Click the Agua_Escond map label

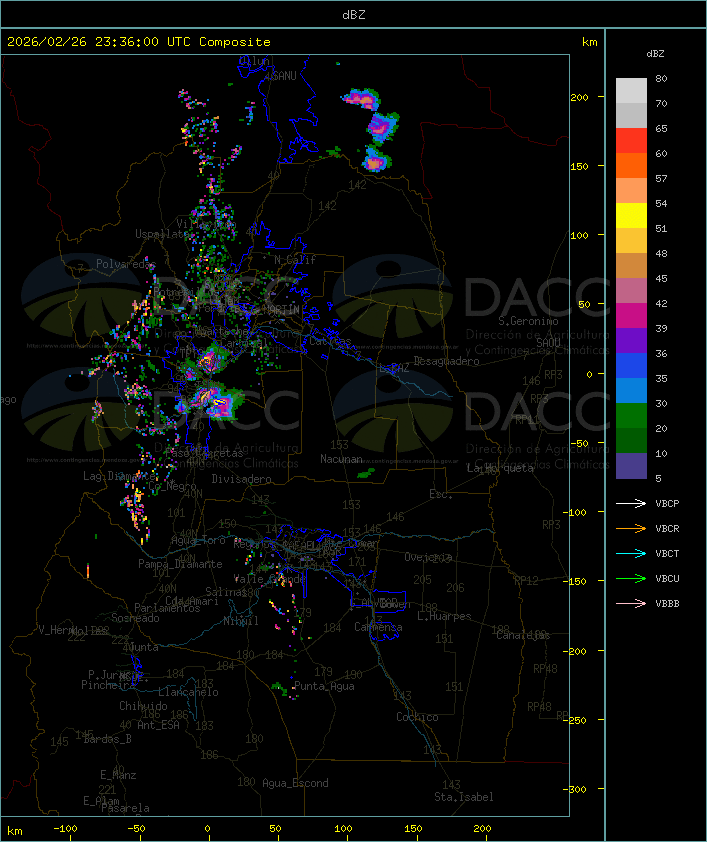pyautogui.click(x=295, y=783)
